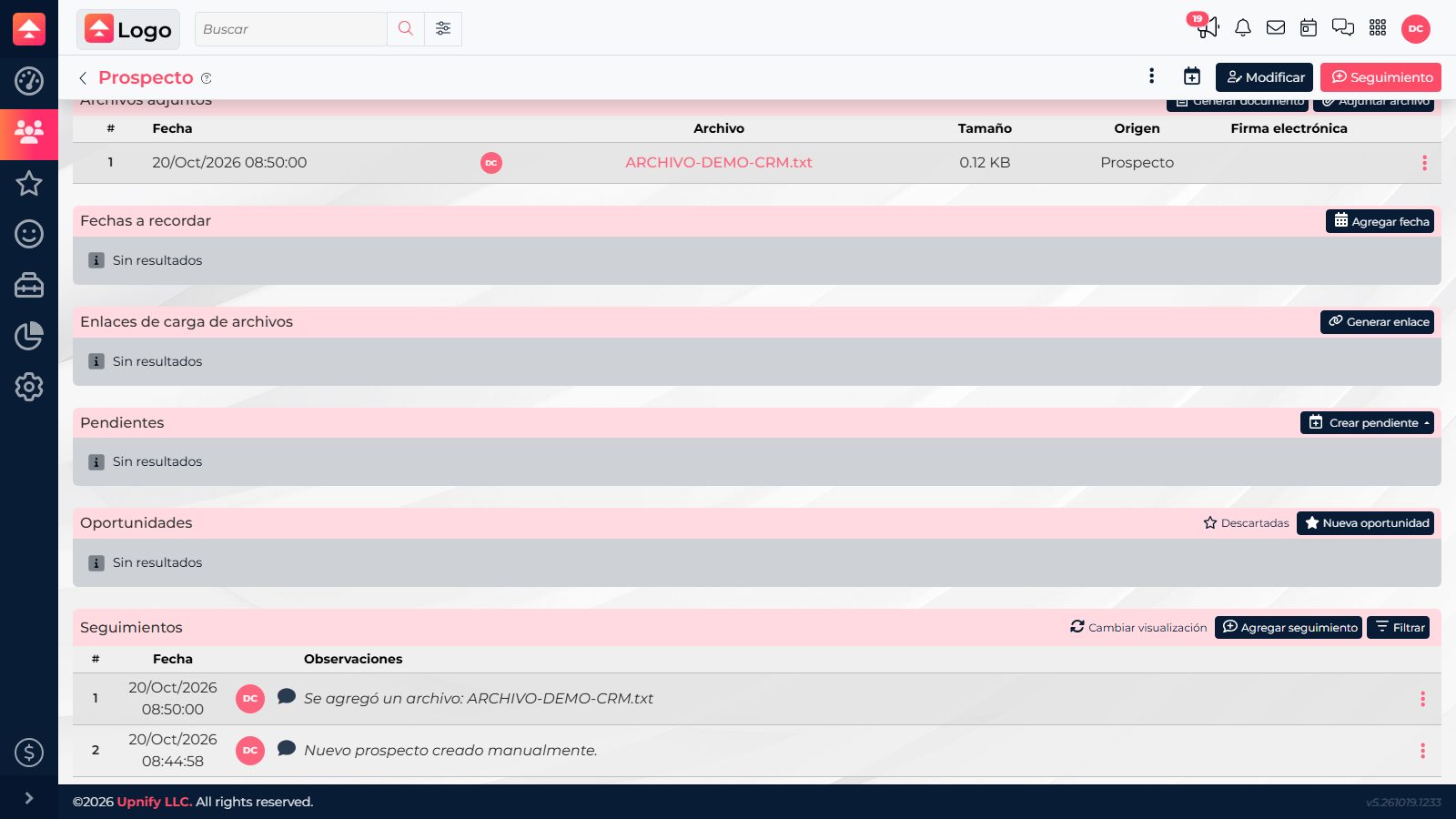Click the search magnifier button
Image resolution: width=1456 pixels, height=819 pixels.
[406, 29]
